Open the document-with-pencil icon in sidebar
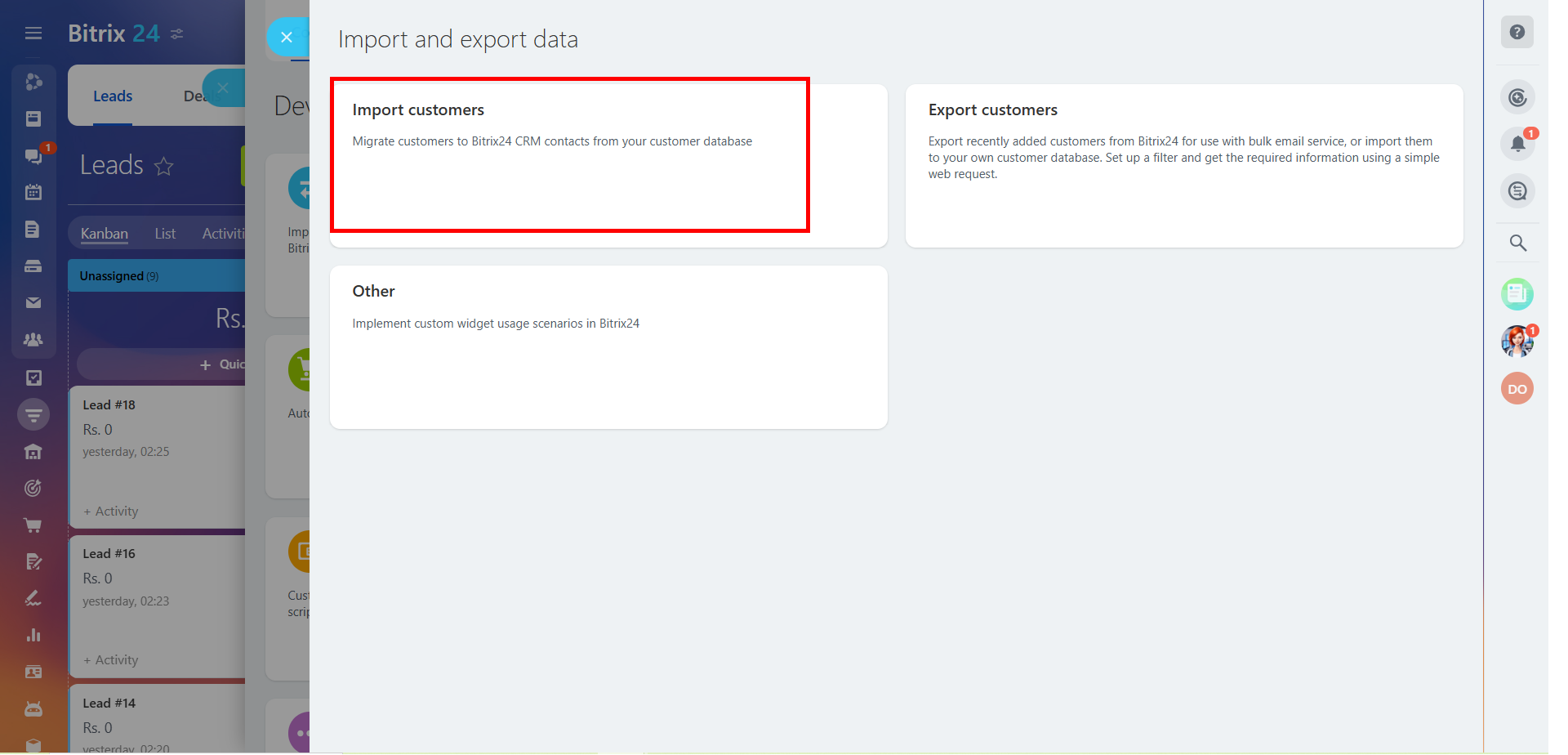Screen dimensions: 1568x755 [x=33, y=562]
